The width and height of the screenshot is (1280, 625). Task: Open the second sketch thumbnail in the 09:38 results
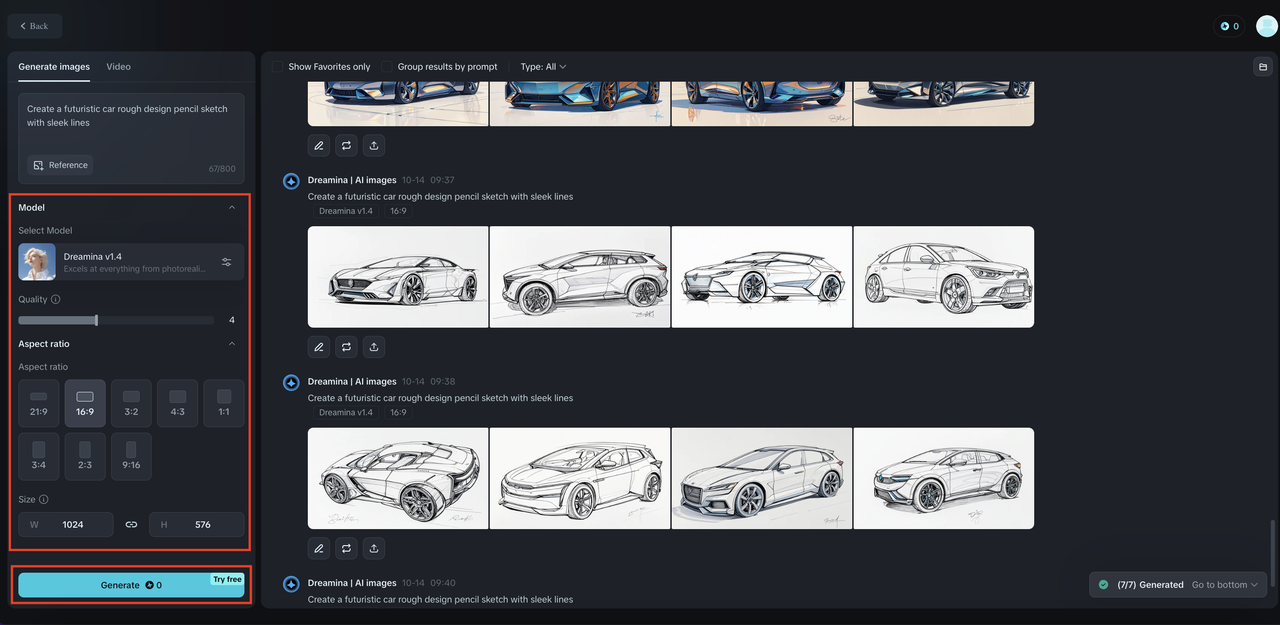[580, 478]
